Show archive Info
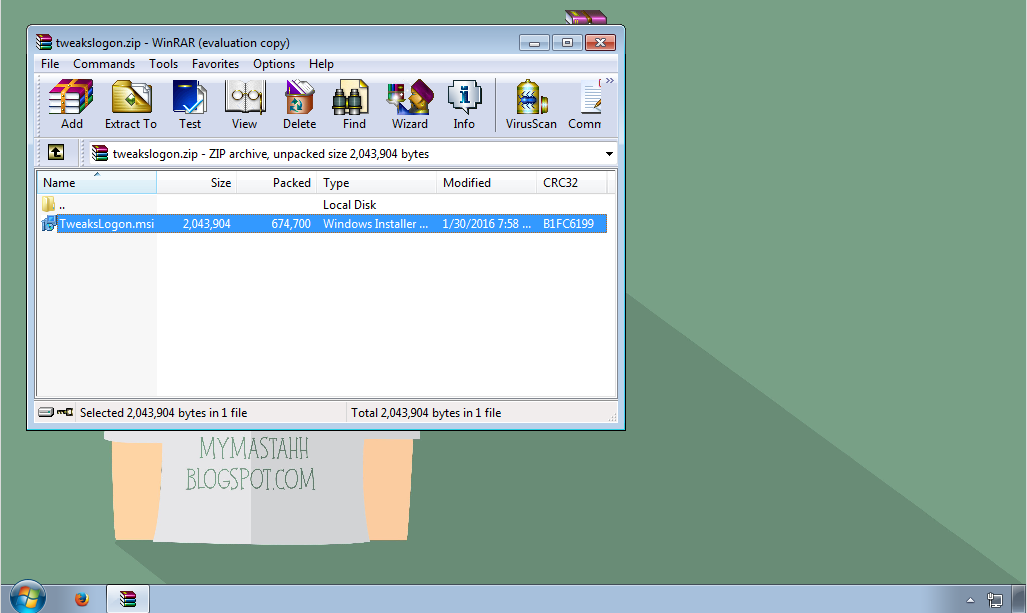This screenshot has height=613, width=1027. [464, 105]
